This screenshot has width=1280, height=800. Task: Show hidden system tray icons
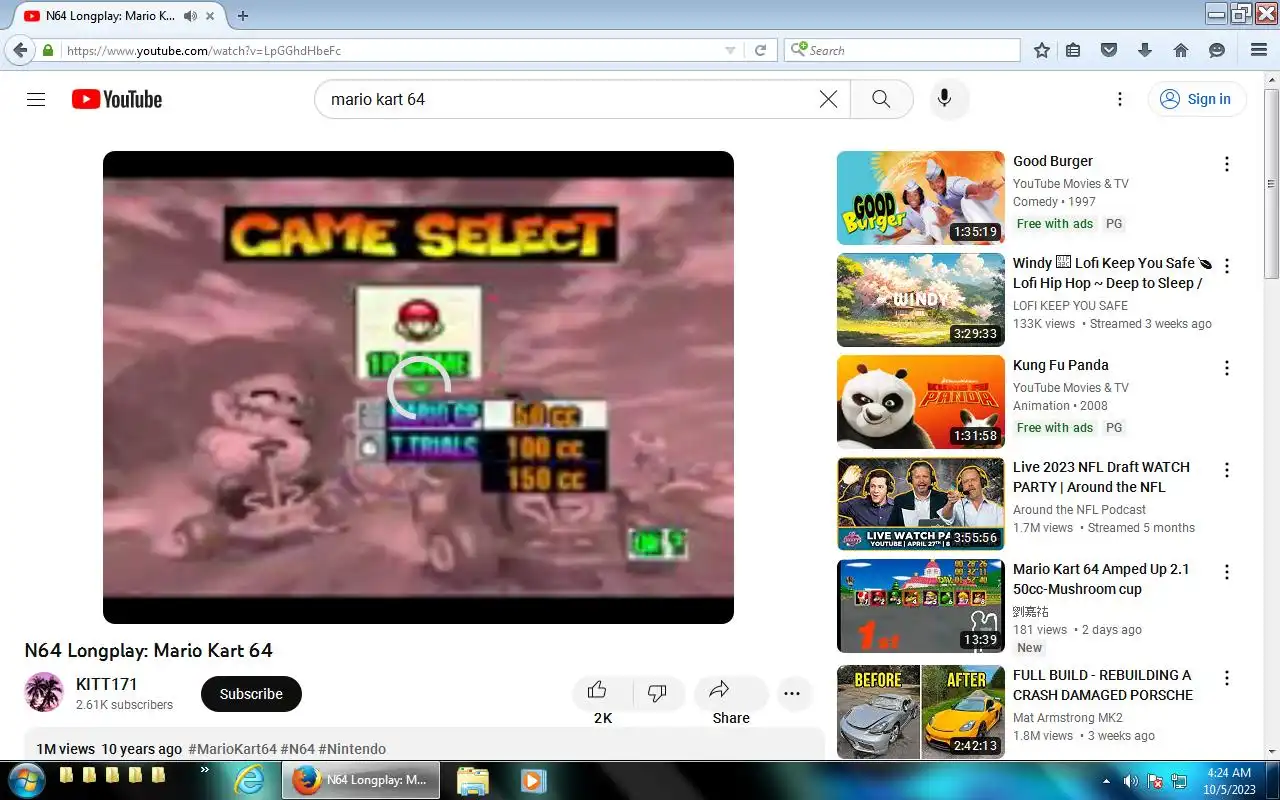click(1107, 781)
